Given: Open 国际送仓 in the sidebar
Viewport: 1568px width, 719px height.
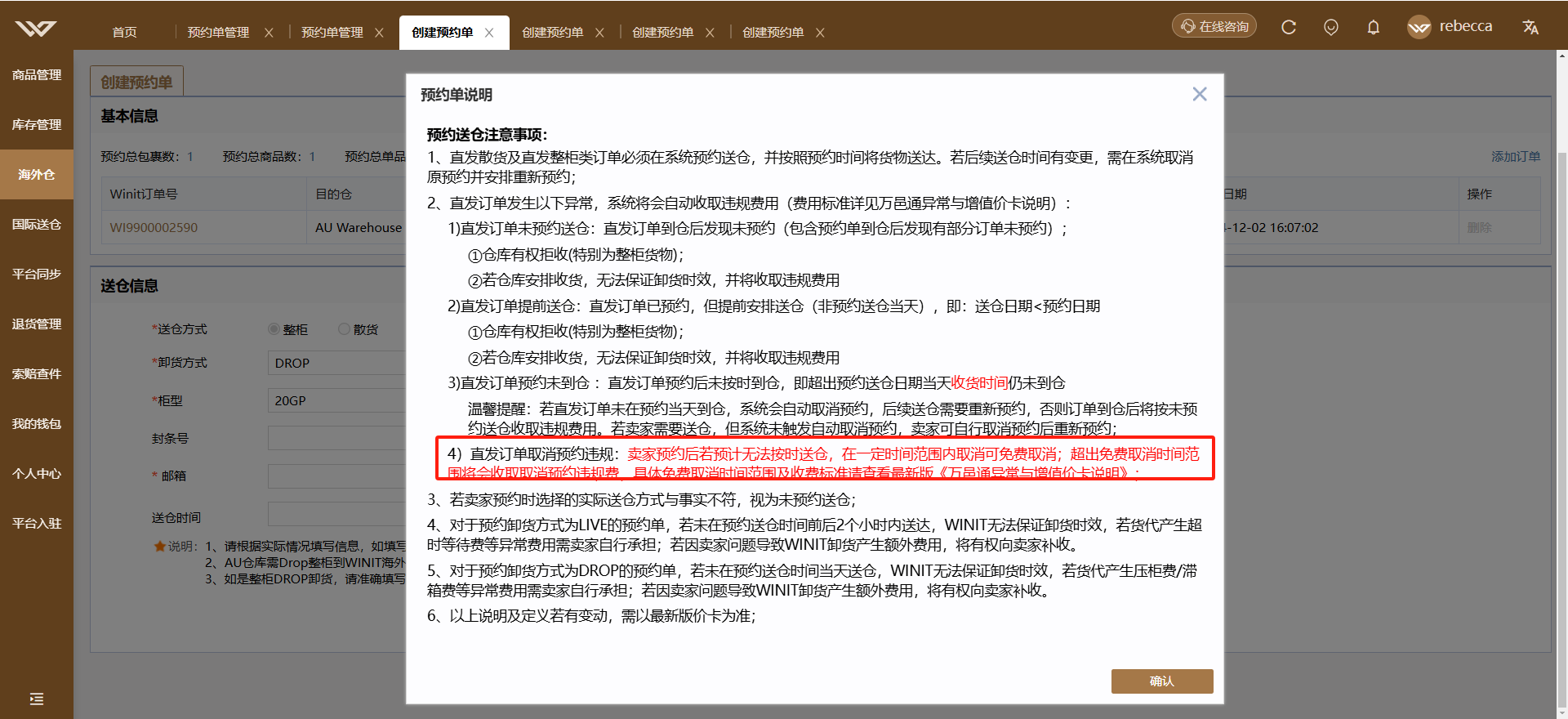Looking at the screenshot, I should pyautogui.click(x=37, y=224).
